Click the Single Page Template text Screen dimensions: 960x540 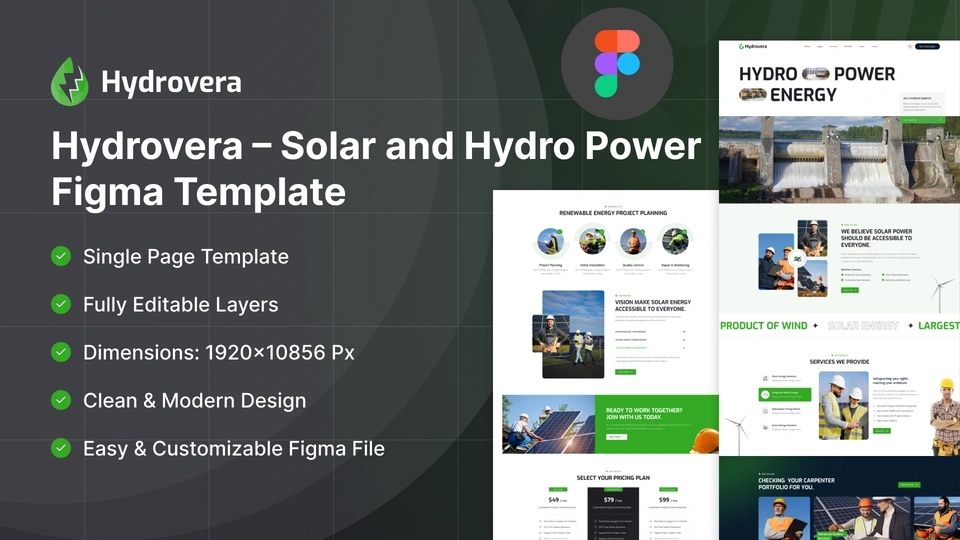186,257
